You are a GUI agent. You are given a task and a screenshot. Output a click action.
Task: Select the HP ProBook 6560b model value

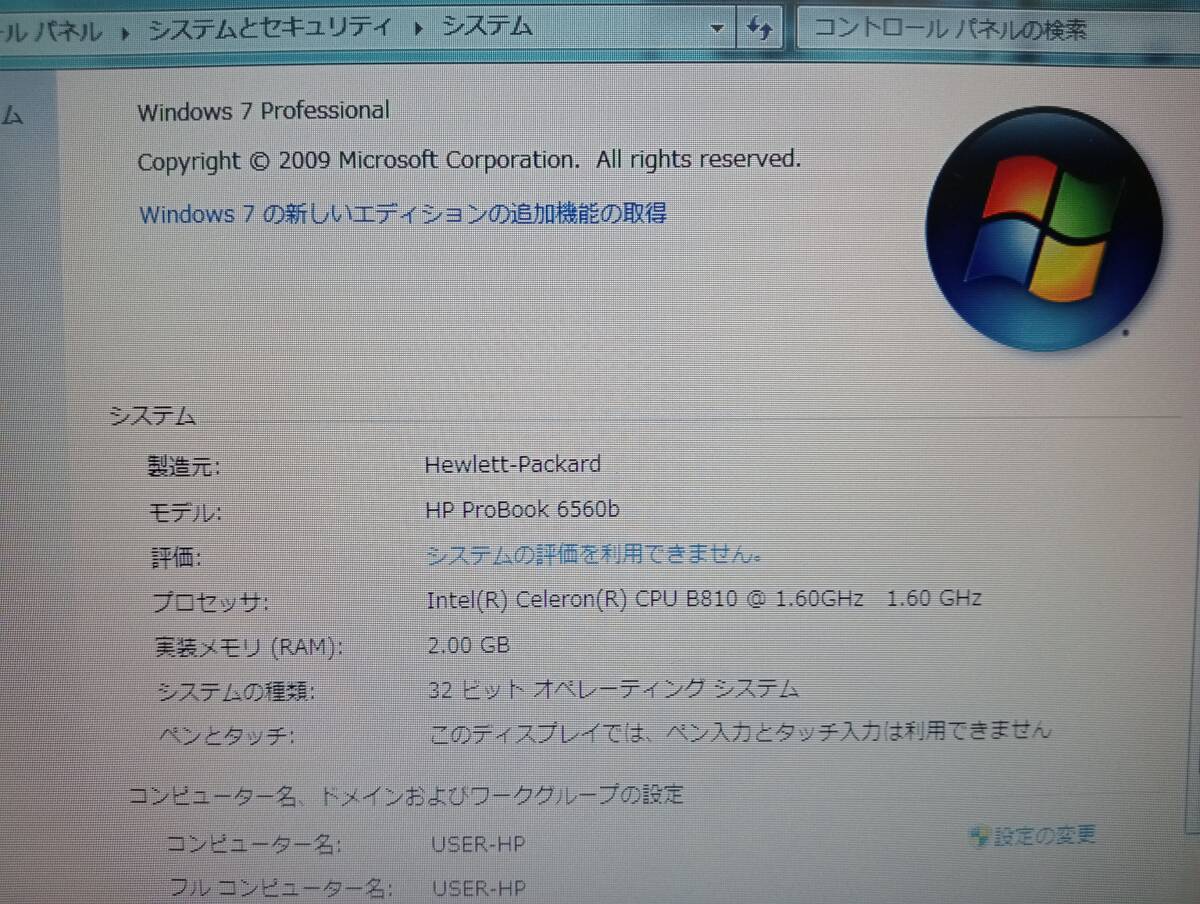click(x=522, y=510)
